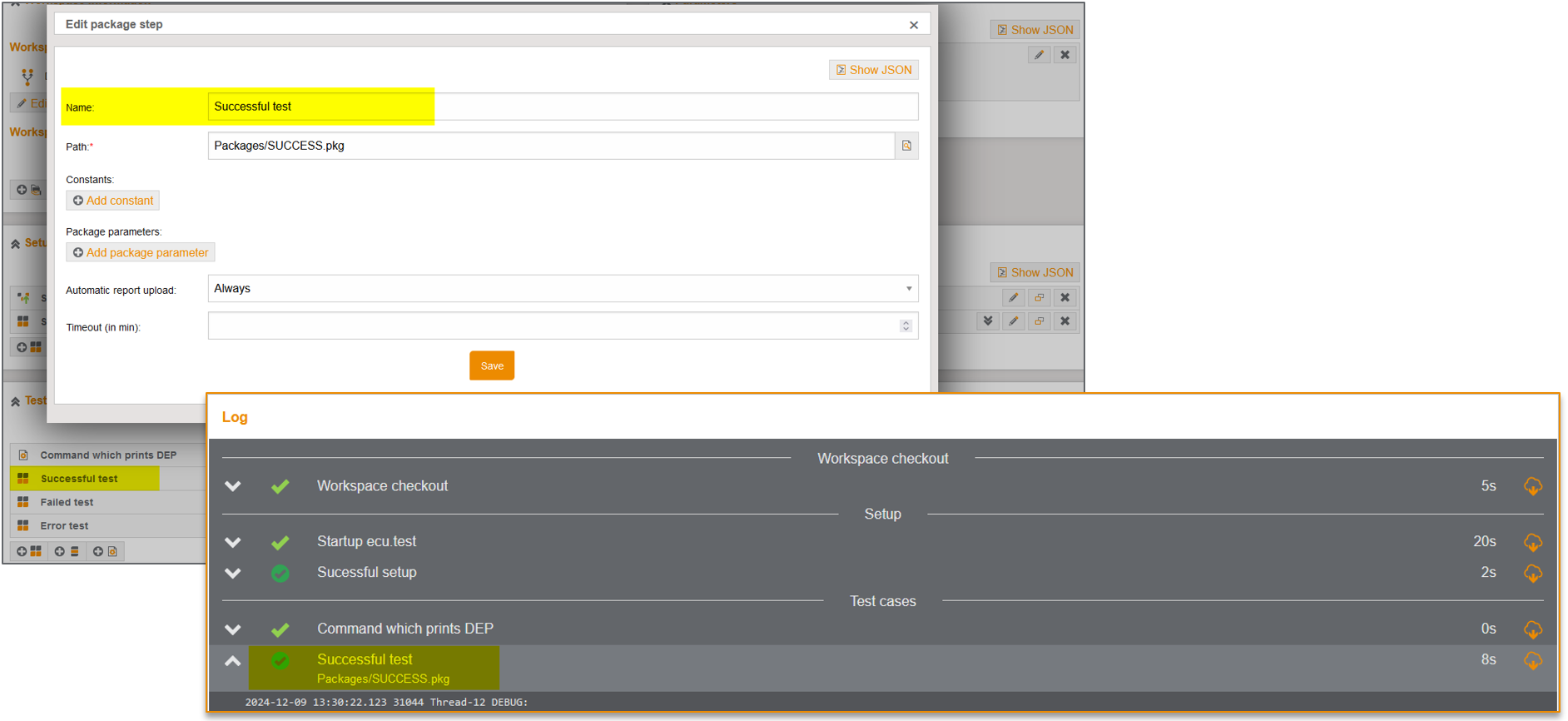The width and height of the screenshot is (1568, 721).
Task: Expand the Command which prints DEP log
Action: coord(233,629)
